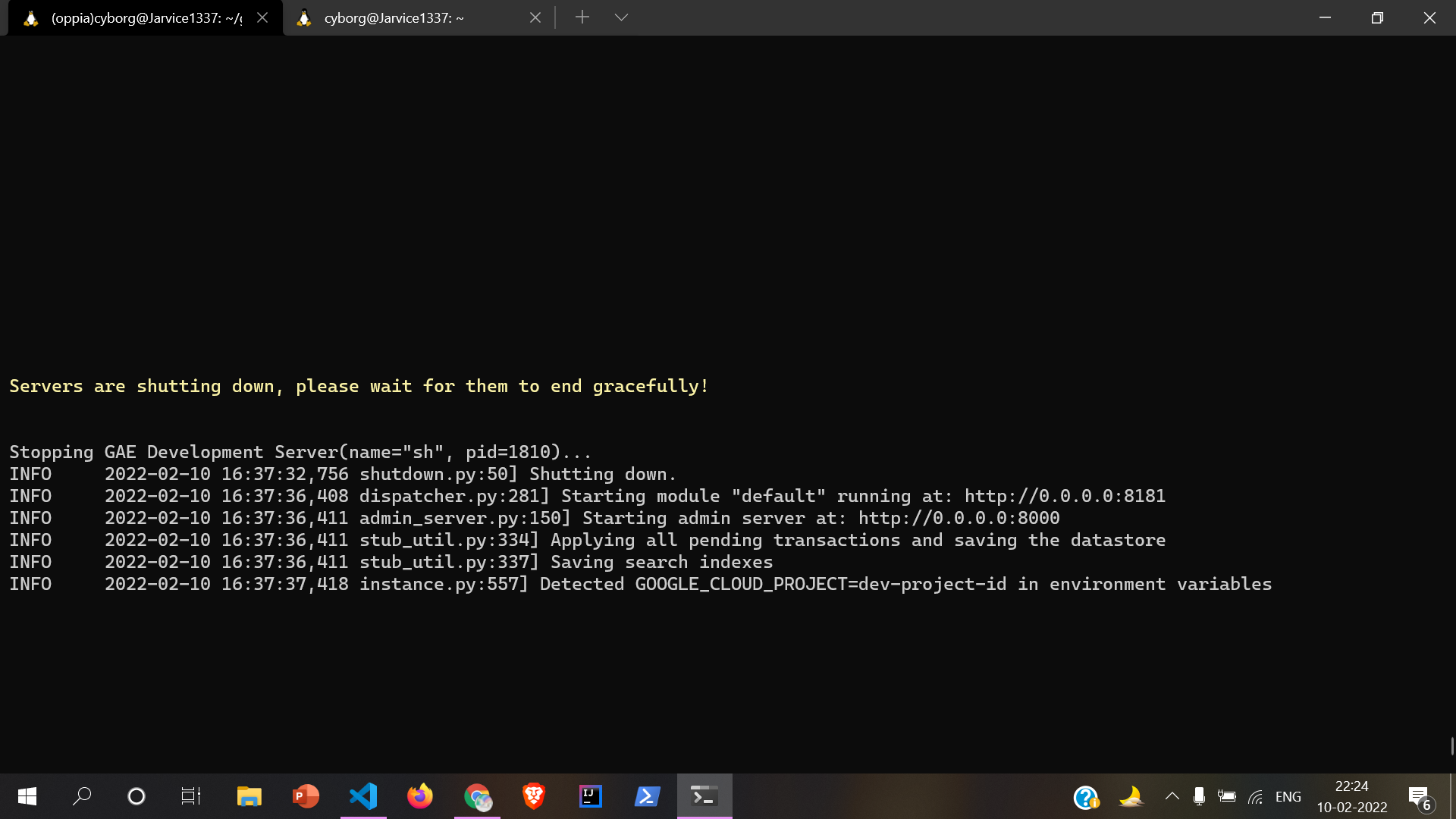
Task: Open Brave browser from the taskbar
Action: [534, 796]
